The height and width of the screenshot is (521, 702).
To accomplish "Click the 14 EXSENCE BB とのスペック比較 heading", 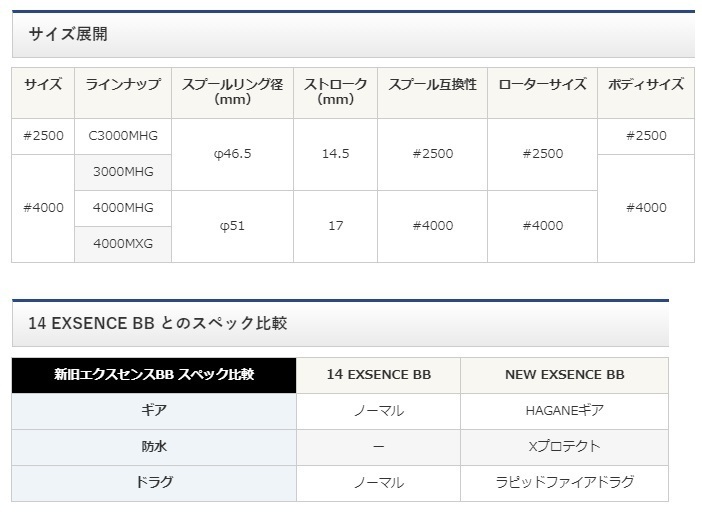I will coord(159,323).
